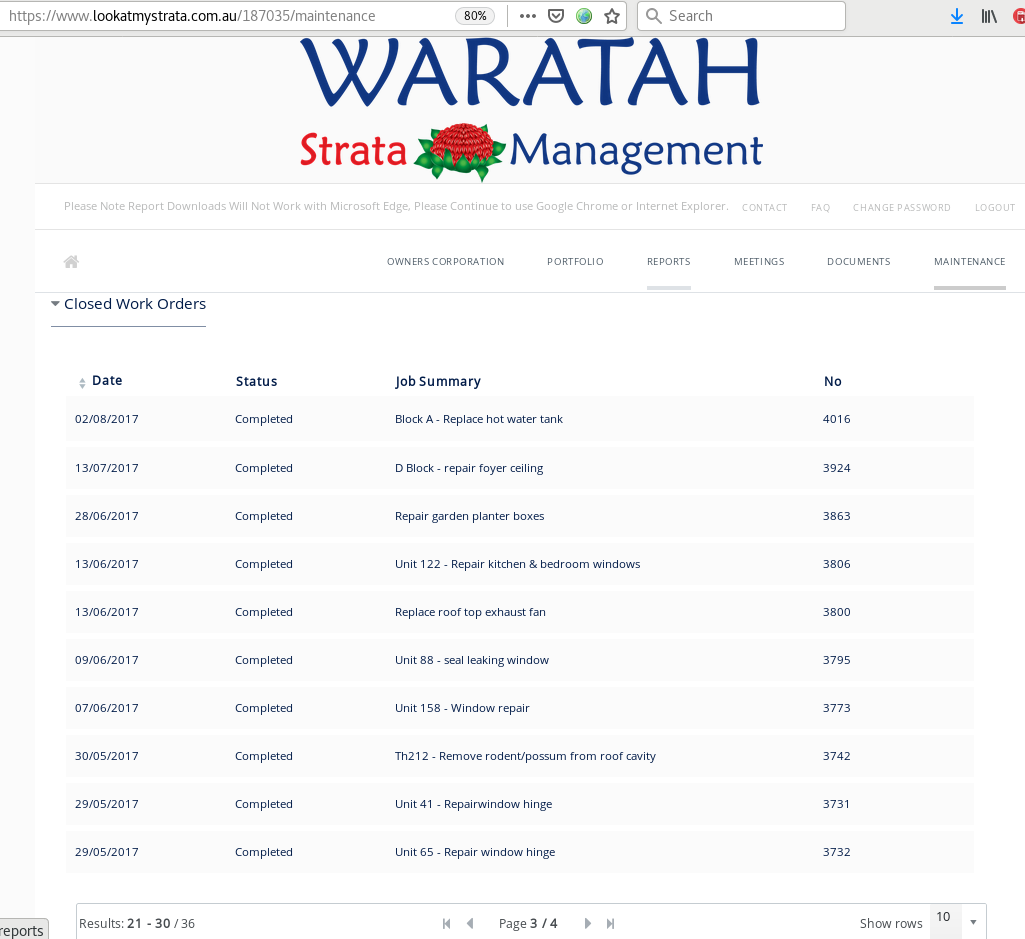Click work order number 3773
The width and height of the screenshot is (1025, 939).
pos(837,708)
